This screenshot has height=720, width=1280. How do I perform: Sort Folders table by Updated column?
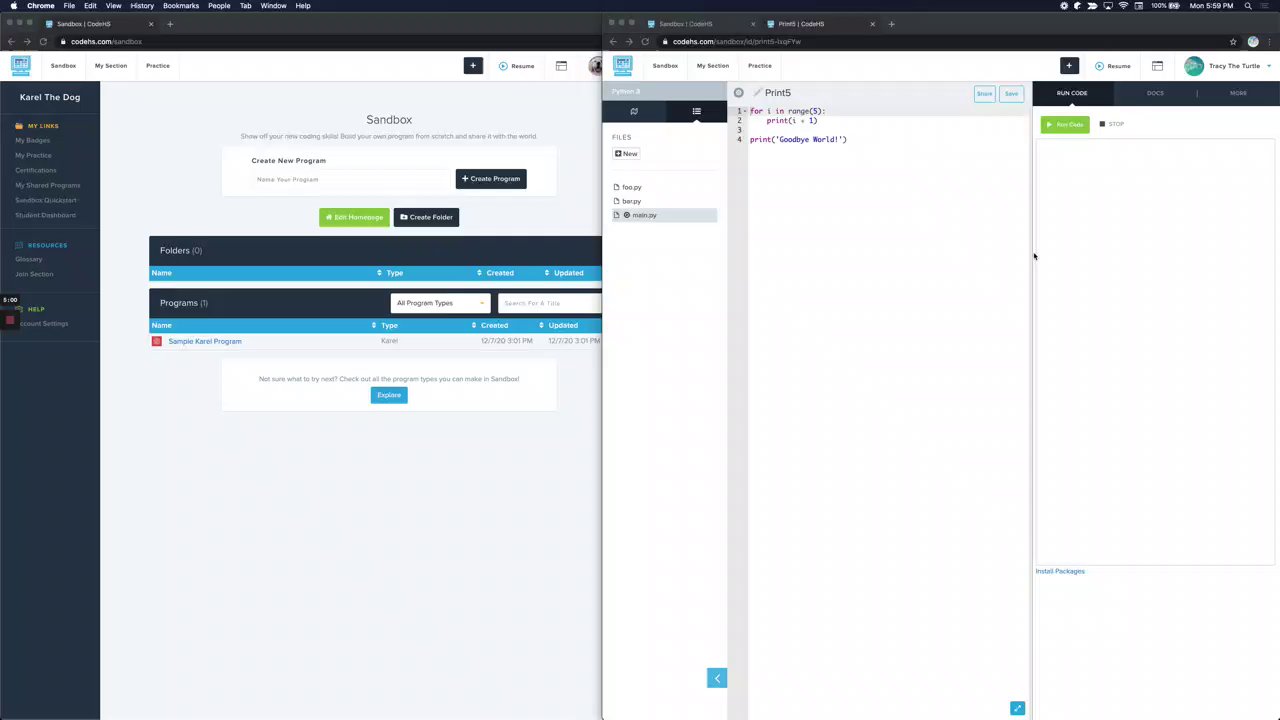click(568, 273)
